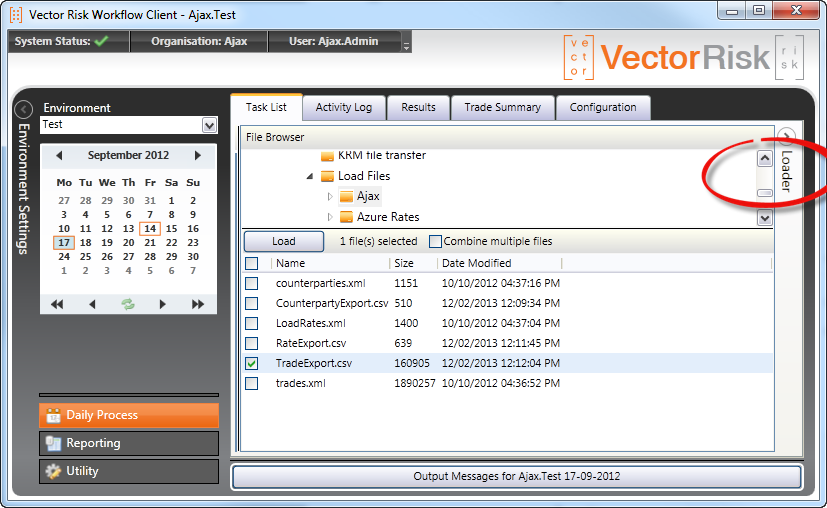
Task: Go to next month in calendar header
Action: (x=198, y=156)
